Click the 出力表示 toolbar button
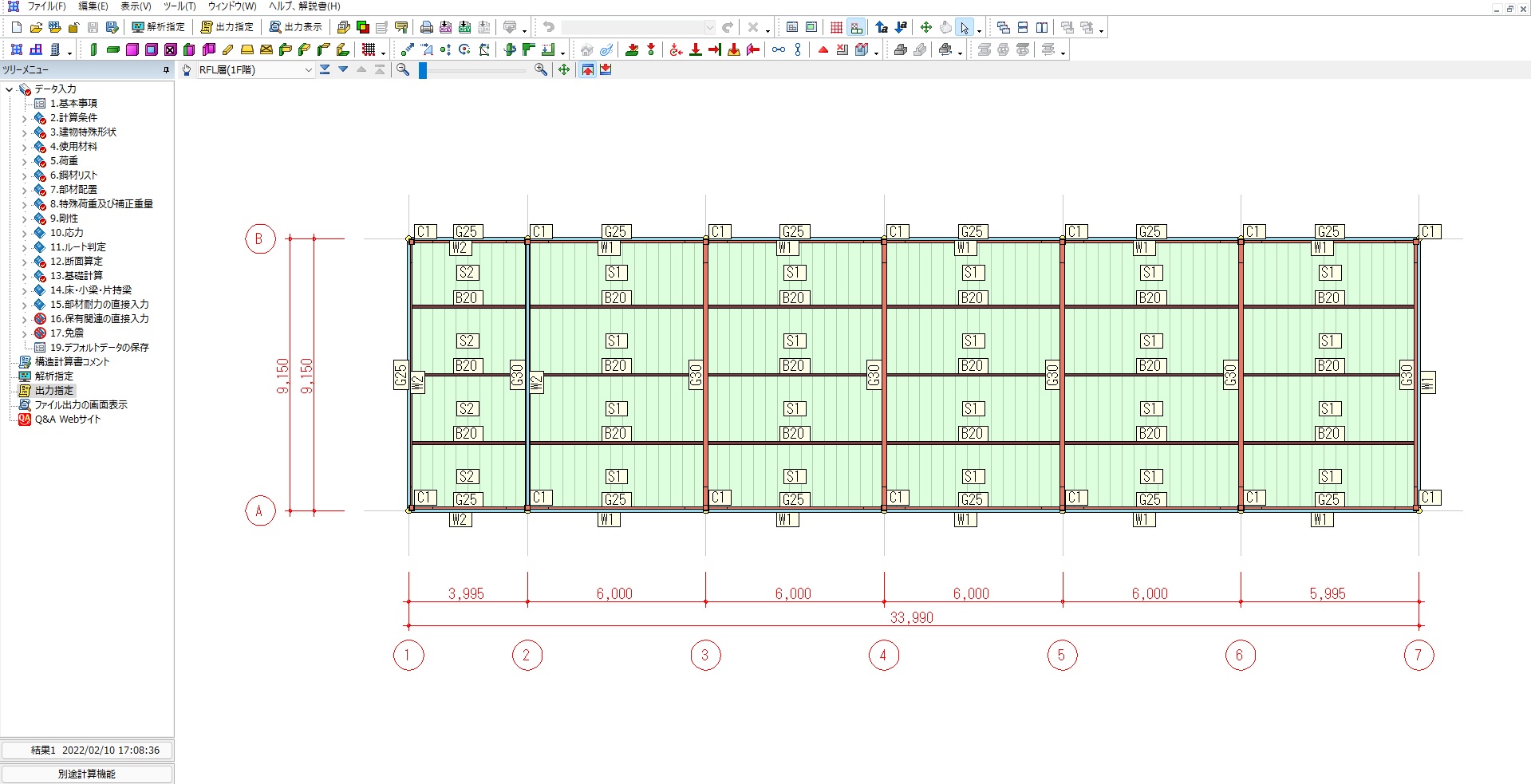This screenshot has height=784, width=1531. pos(295,27)
